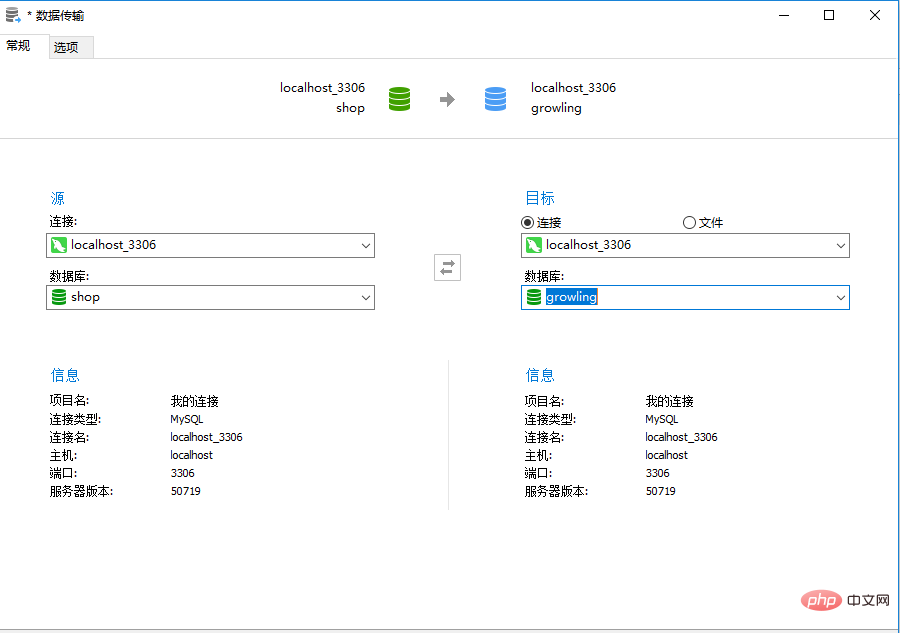
Task: Expand the target database growling dropdown arrow
Action: (x=840, y=297)
